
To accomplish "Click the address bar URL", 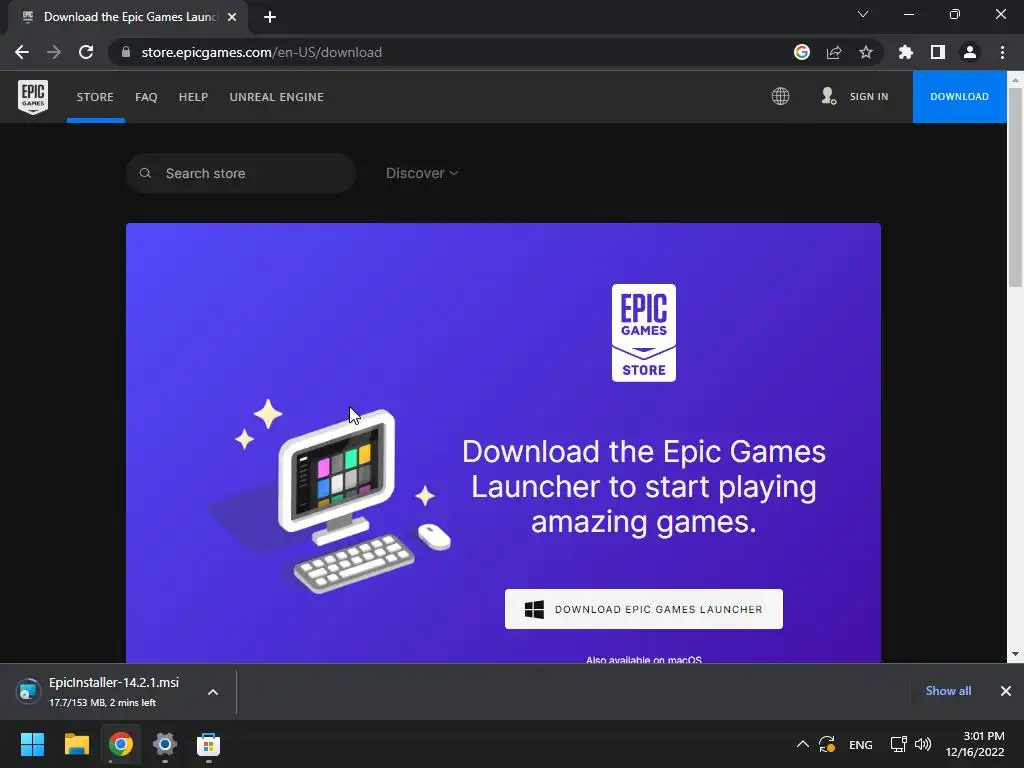I will (x=261, y=52).
